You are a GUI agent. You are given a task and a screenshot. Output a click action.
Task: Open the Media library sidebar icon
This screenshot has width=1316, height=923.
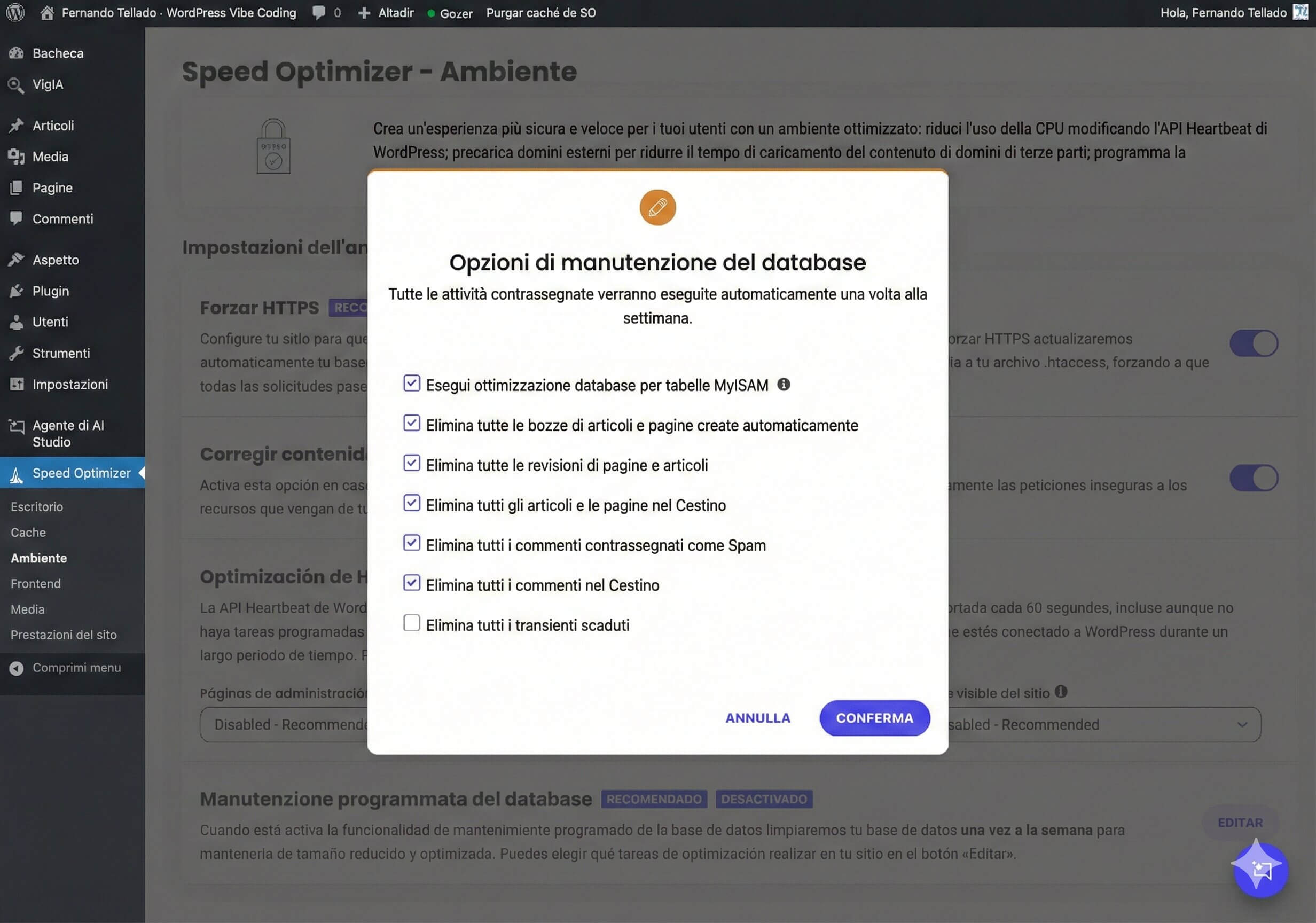17,156
